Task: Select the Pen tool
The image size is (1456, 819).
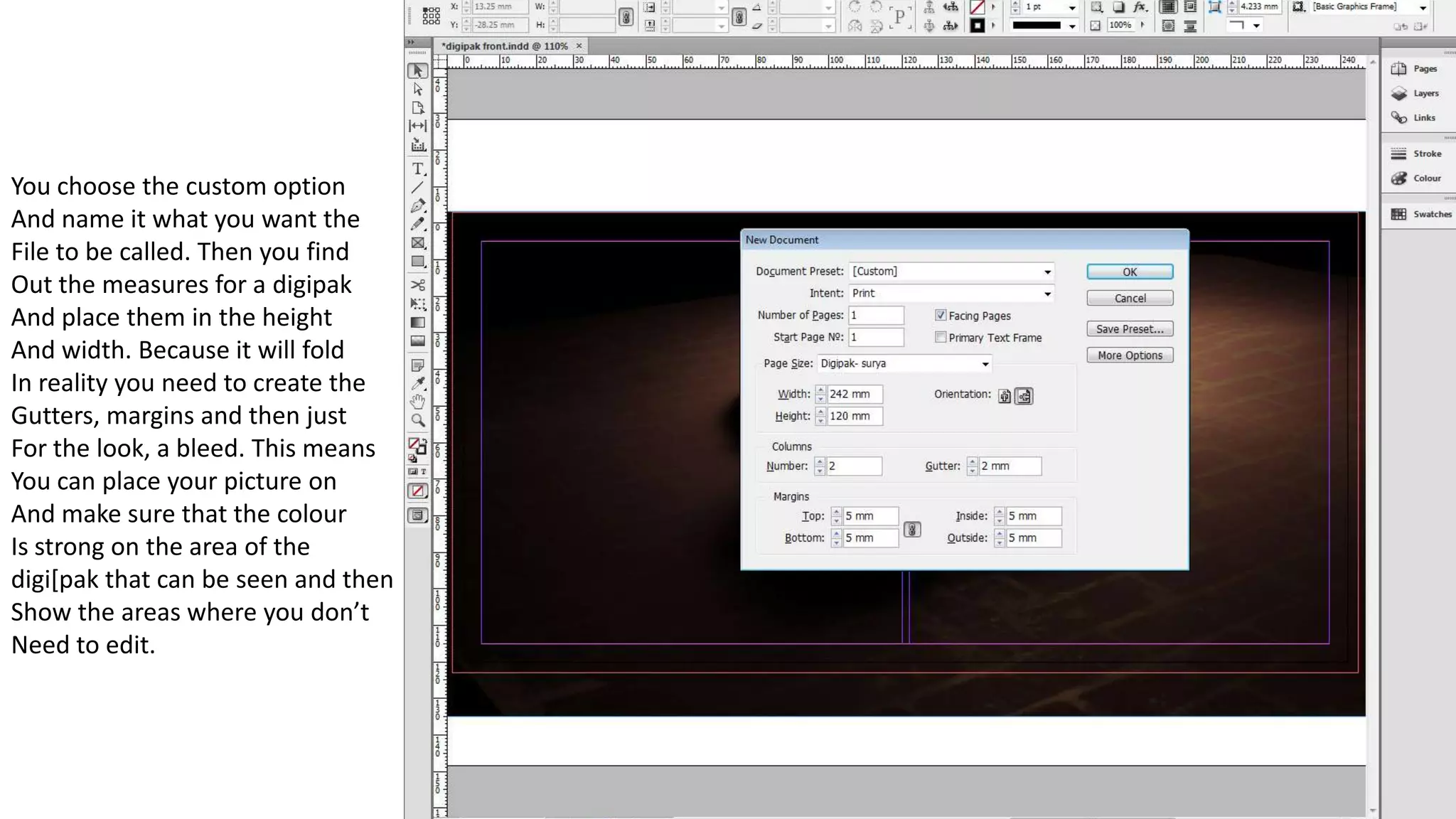Action: click(x=418, y=206)
